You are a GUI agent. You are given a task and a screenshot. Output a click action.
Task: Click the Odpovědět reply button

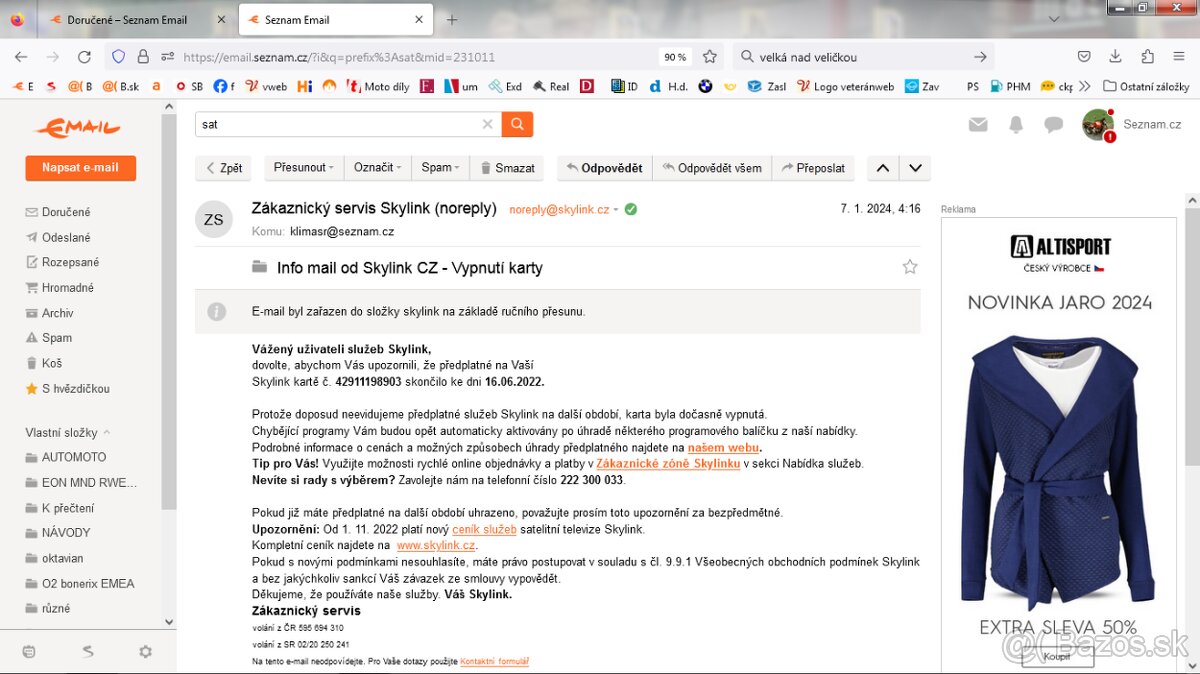604,168
